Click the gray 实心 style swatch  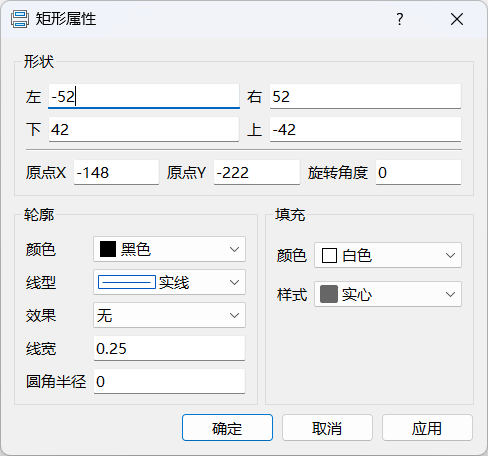(x=329, y=294)
